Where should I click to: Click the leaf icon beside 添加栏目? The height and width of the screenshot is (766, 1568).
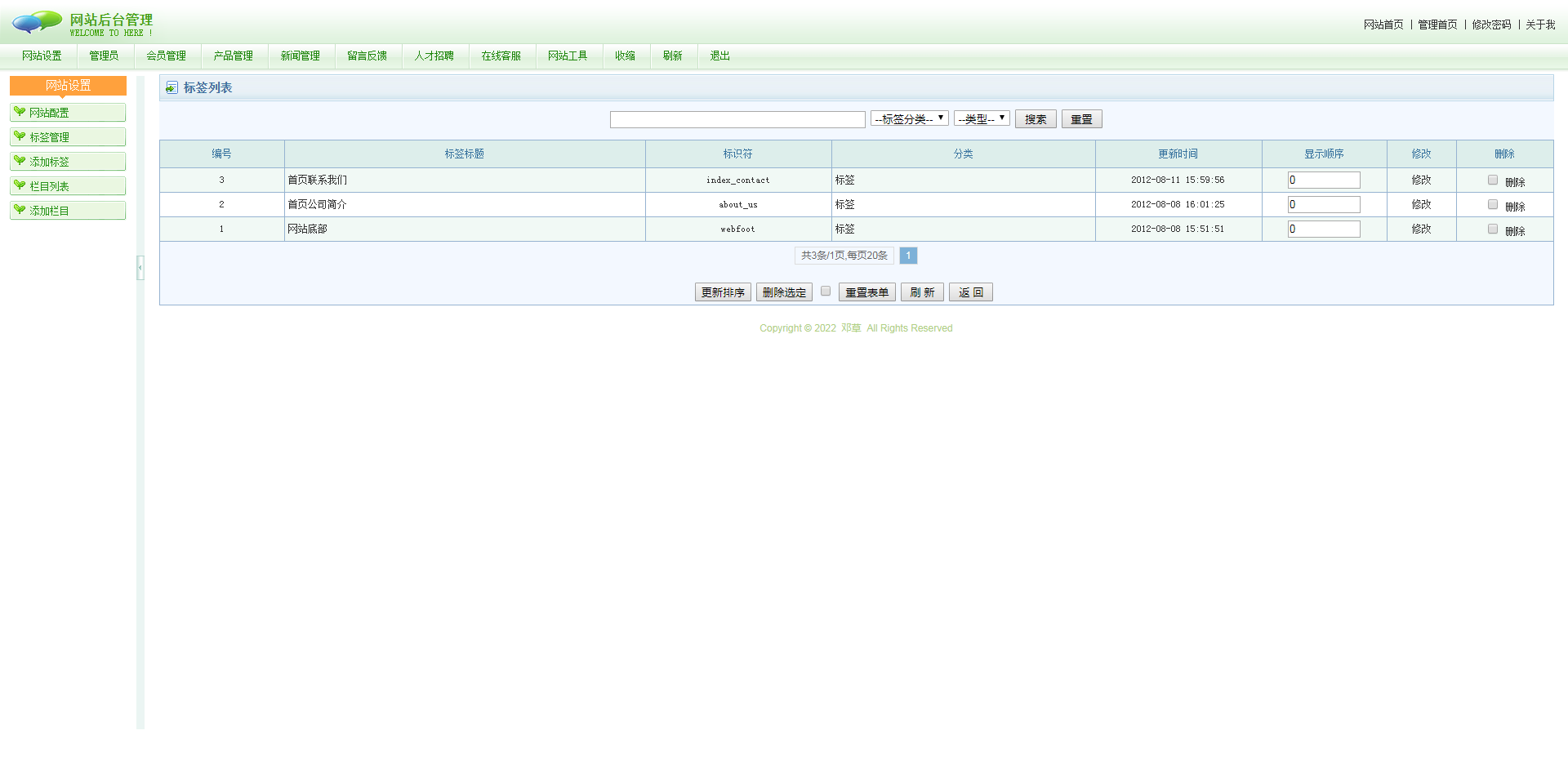click(20, 210)
